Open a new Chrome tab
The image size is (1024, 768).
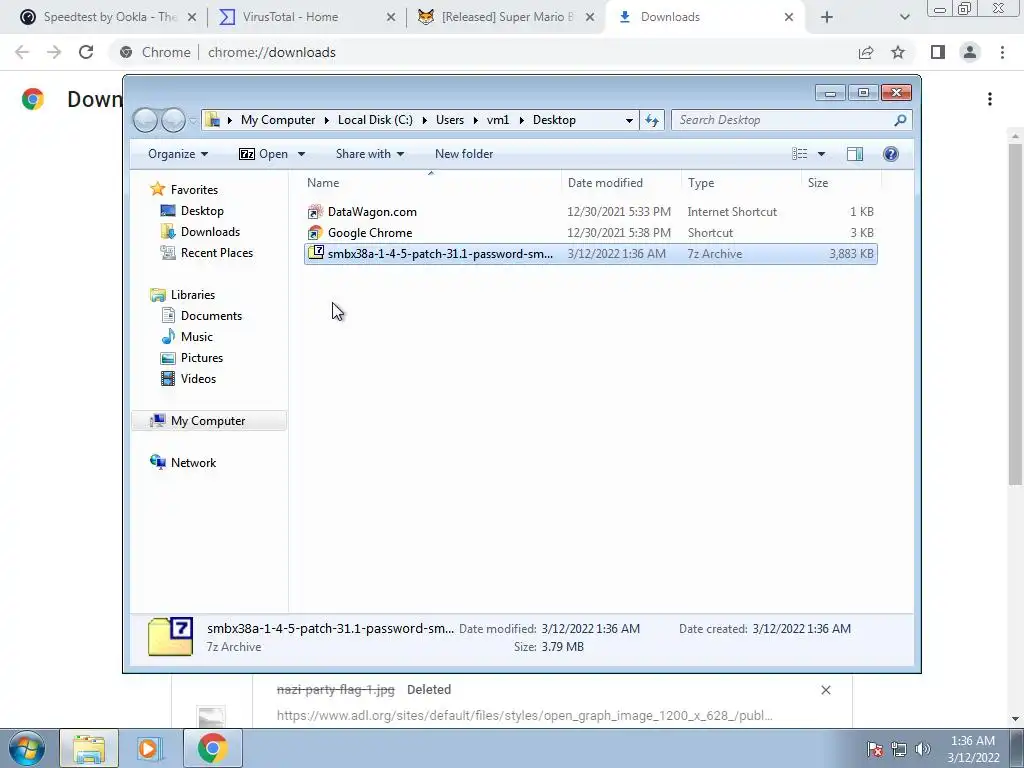tap(827, 17)
